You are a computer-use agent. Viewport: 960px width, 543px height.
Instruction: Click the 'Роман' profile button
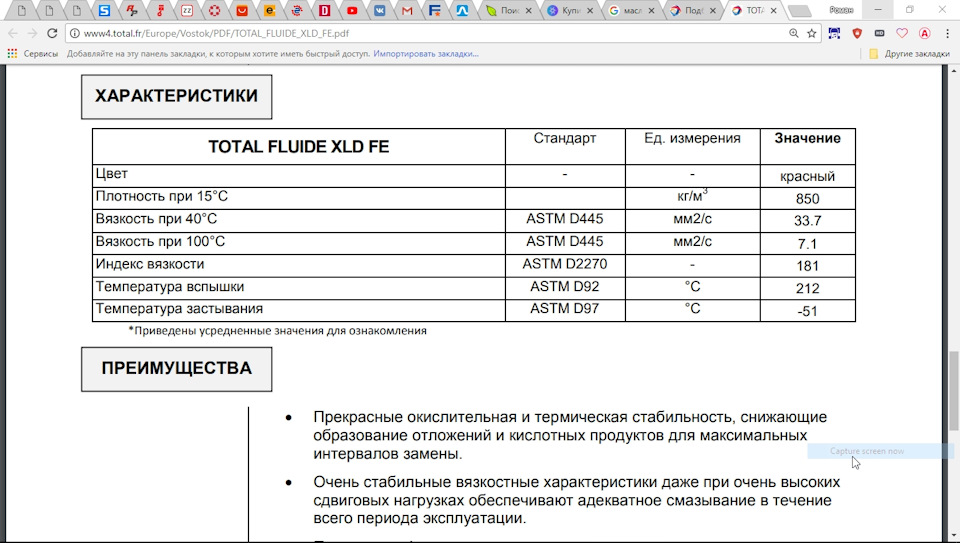(x=841, y=10)
